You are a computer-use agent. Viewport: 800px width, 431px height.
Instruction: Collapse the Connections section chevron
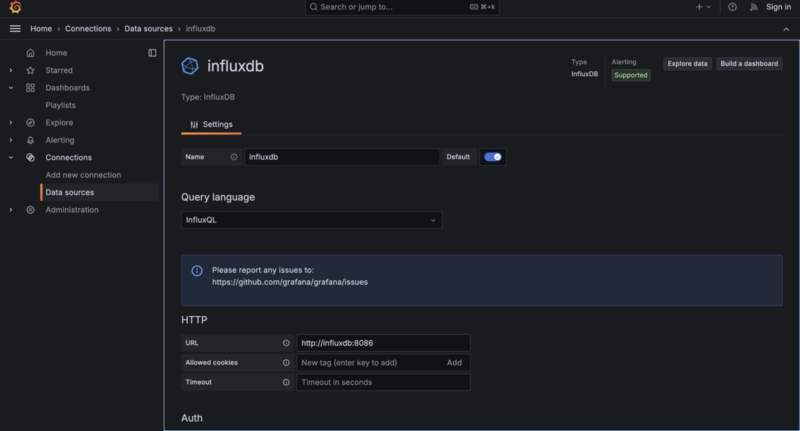tap(11, 158)
